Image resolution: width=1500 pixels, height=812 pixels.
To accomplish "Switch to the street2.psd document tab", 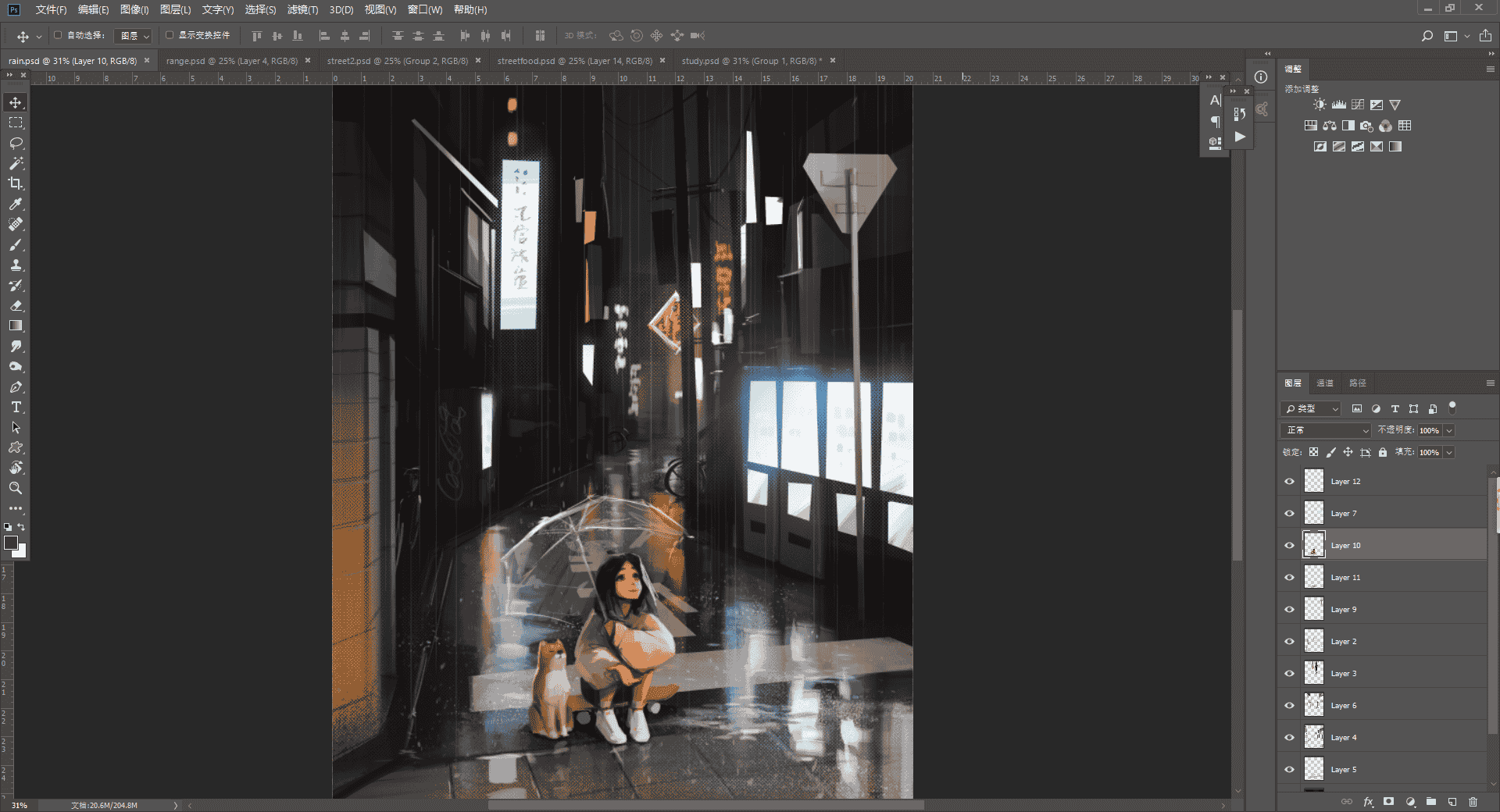I will click(397, 60).
